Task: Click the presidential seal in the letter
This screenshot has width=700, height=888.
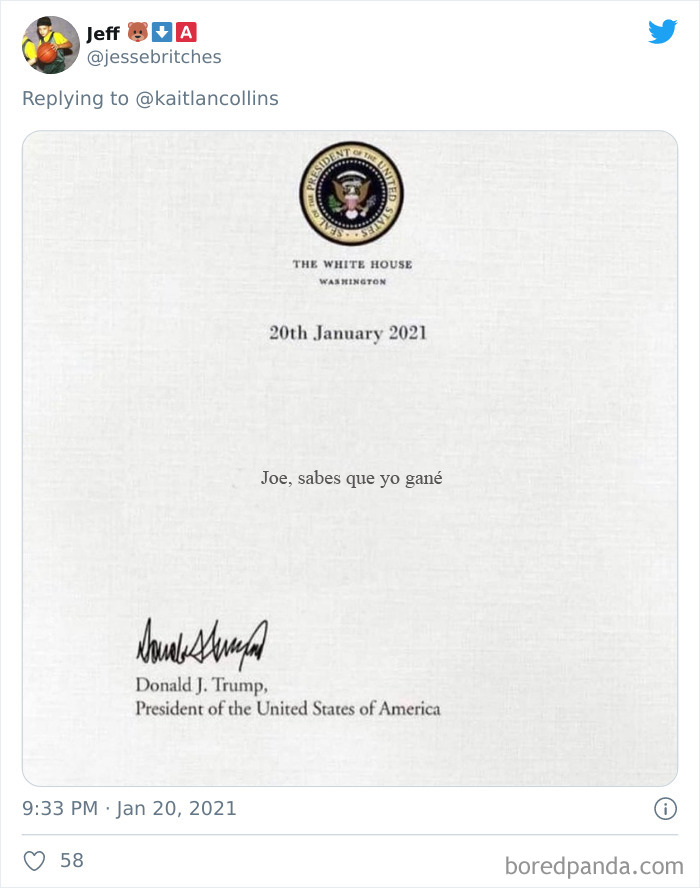Action: point(351,193)
